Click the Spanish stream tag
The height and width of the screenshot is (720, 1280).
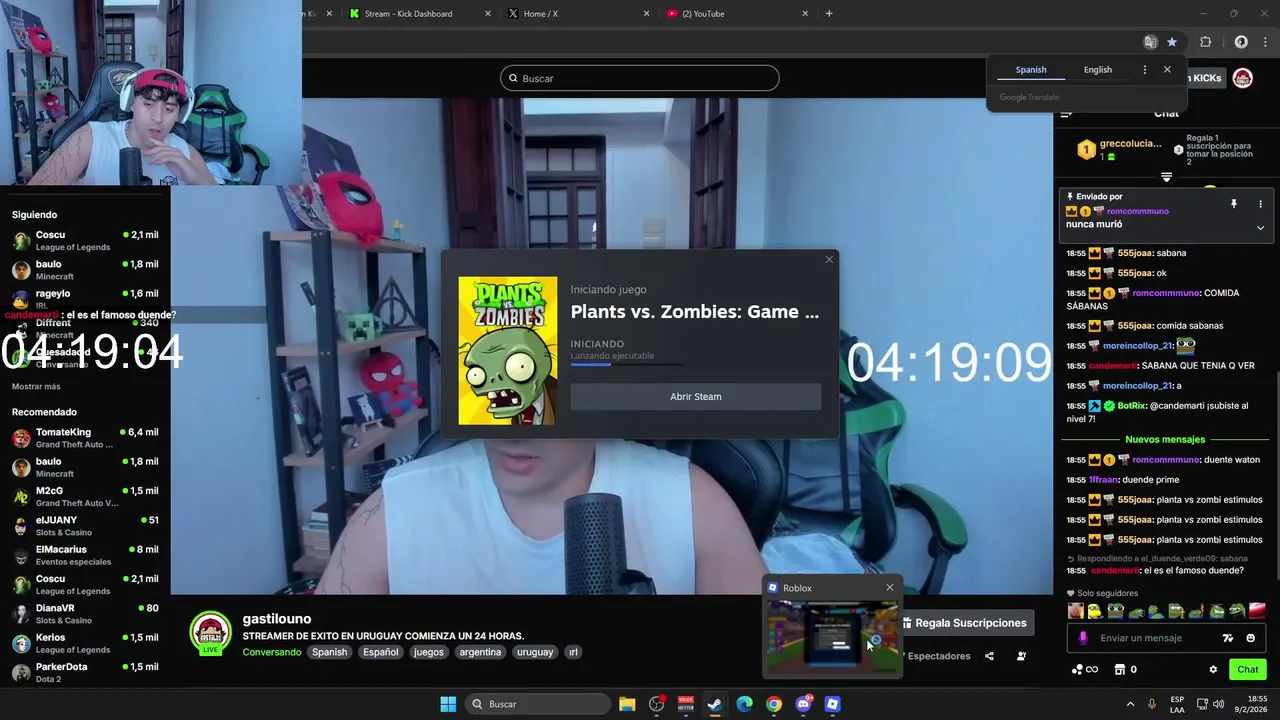pyautogui.click(x=329, y=652)
